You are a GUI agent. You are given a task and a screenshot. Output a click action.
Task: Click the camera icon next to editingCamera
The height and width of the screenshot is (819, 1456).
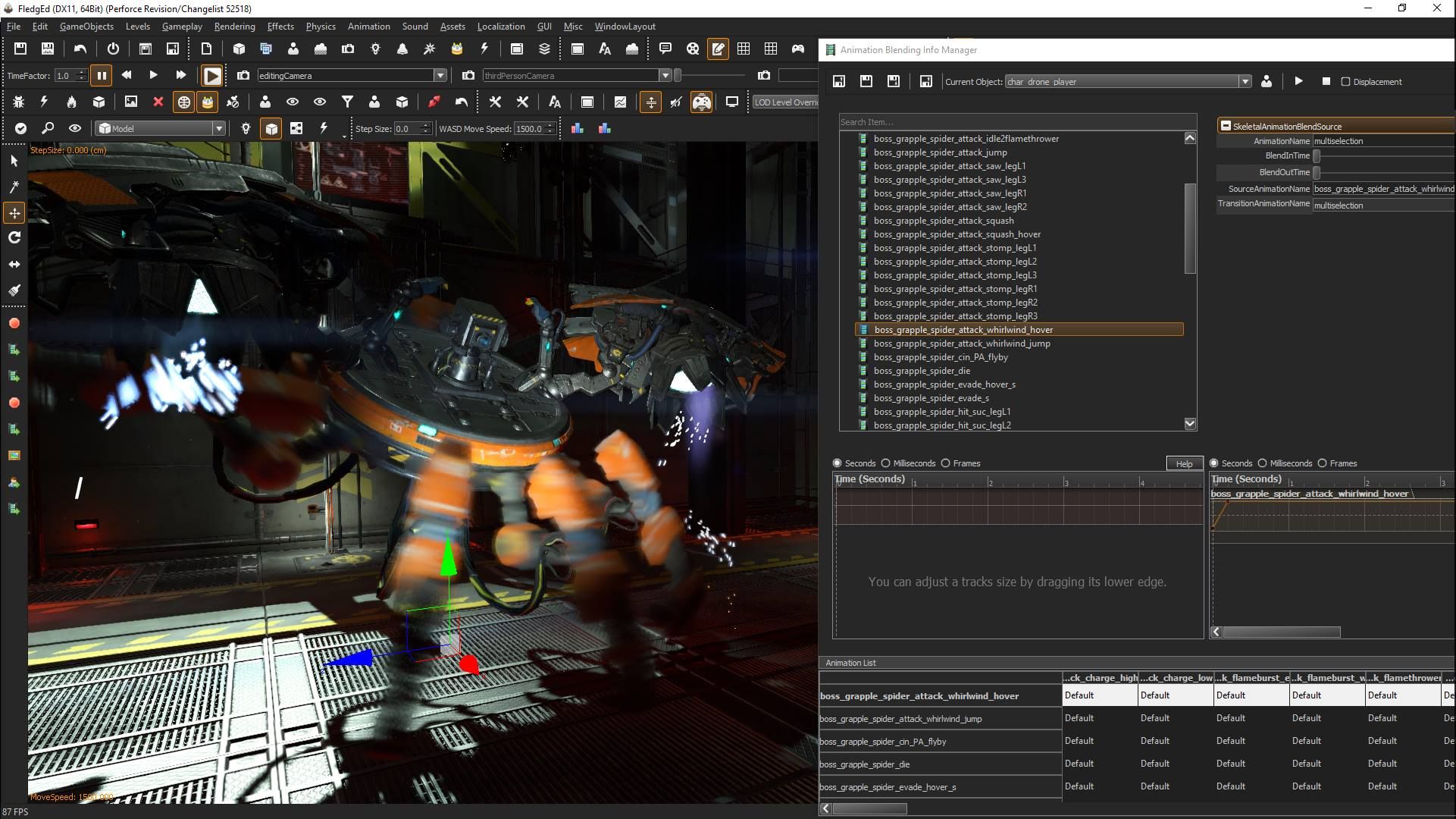243,75
